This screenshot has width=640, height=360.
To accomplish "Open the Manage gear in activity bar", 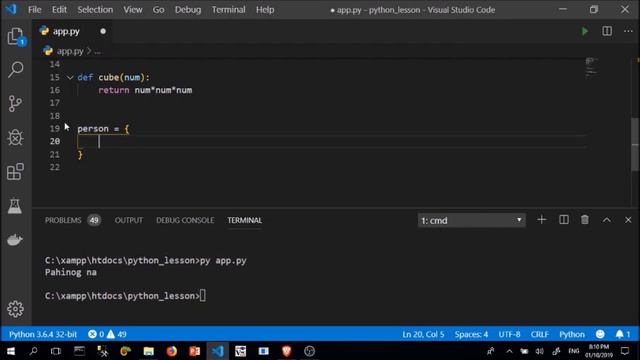I will pos(16,309).
